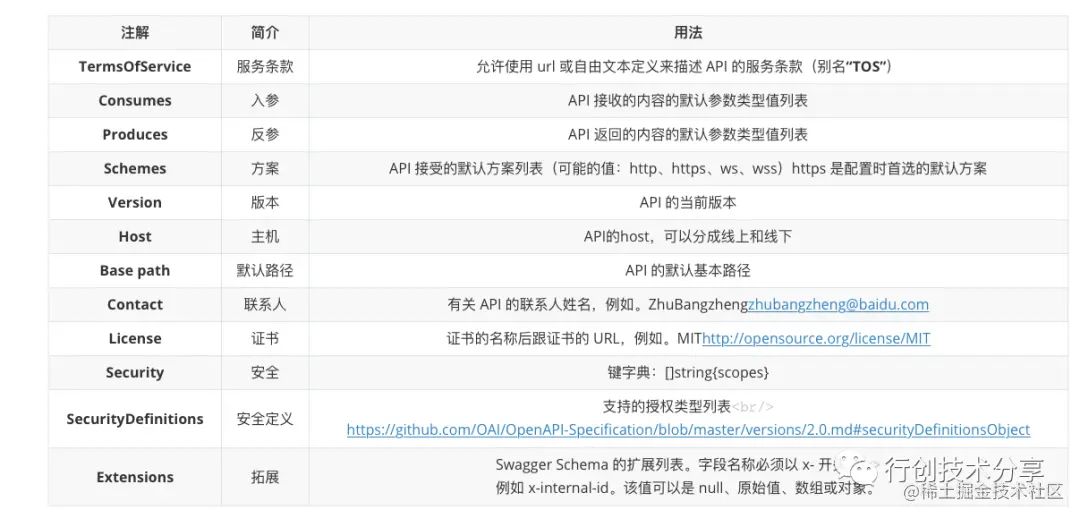Open the OpenAPI-Specification securityDefinitionsObject GitHub link
Screen dimensions: 1080x518
(688, 430)
